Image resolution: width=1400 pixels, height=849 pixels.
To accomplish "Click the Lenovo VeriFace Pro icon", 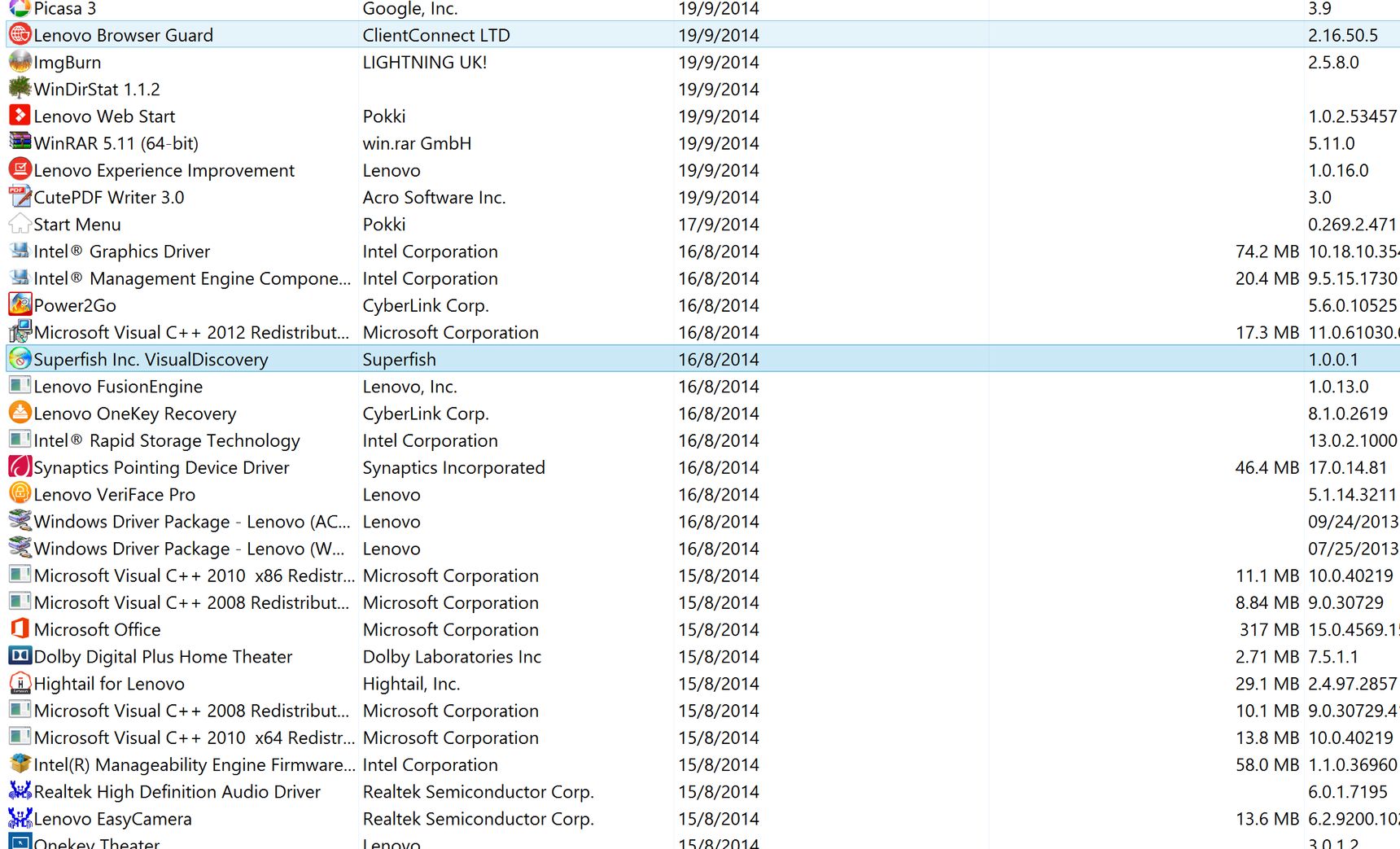I will [20, 494].
